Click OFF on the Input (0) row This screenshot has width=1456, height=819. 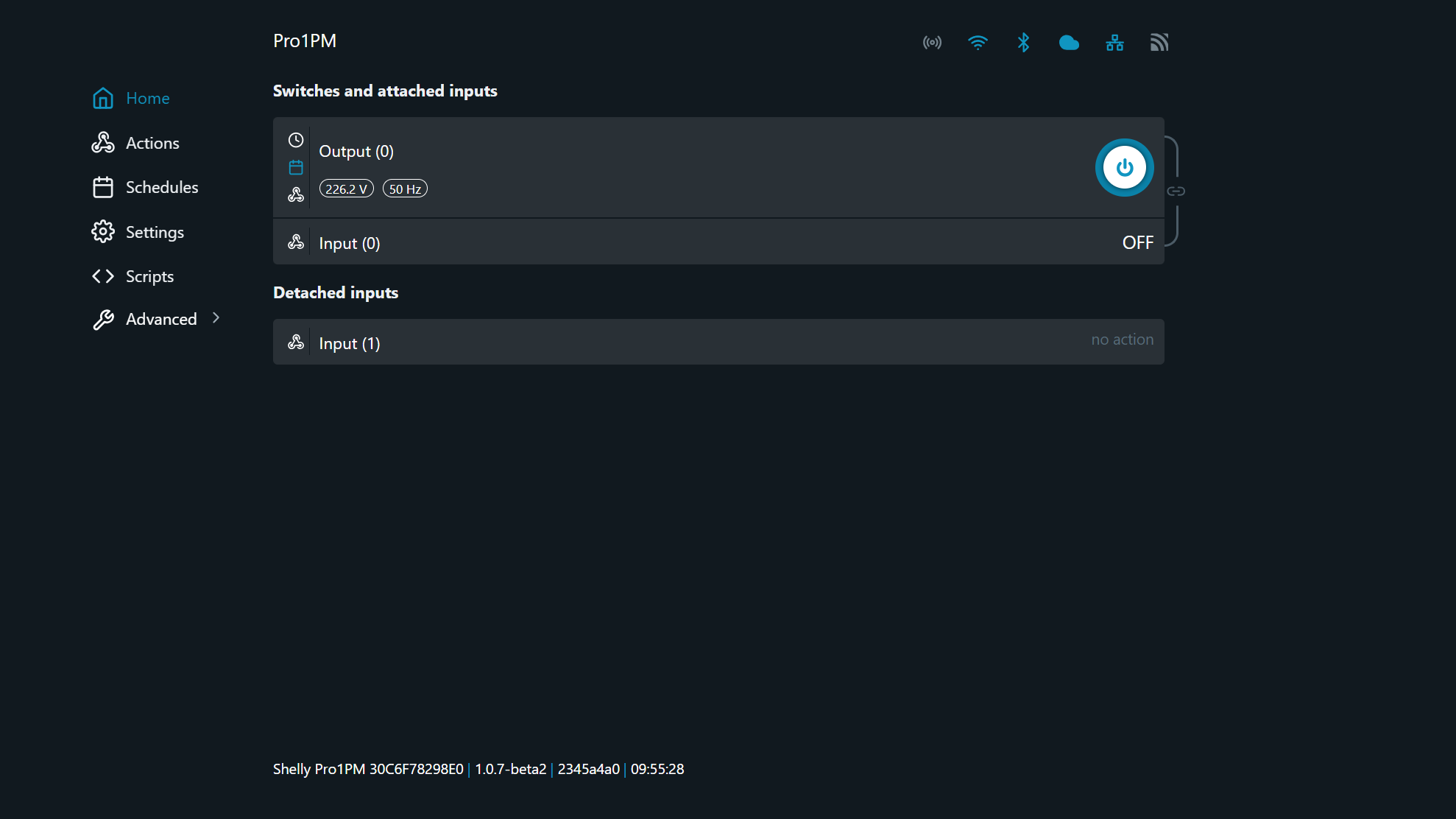(x=1137, y=242)
